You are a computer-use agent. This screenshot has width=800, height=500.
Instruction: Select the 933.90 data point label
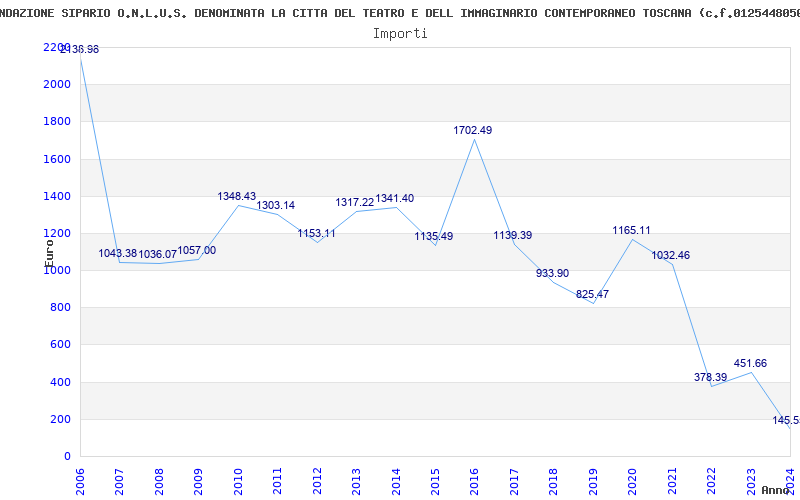click(553, 273)
